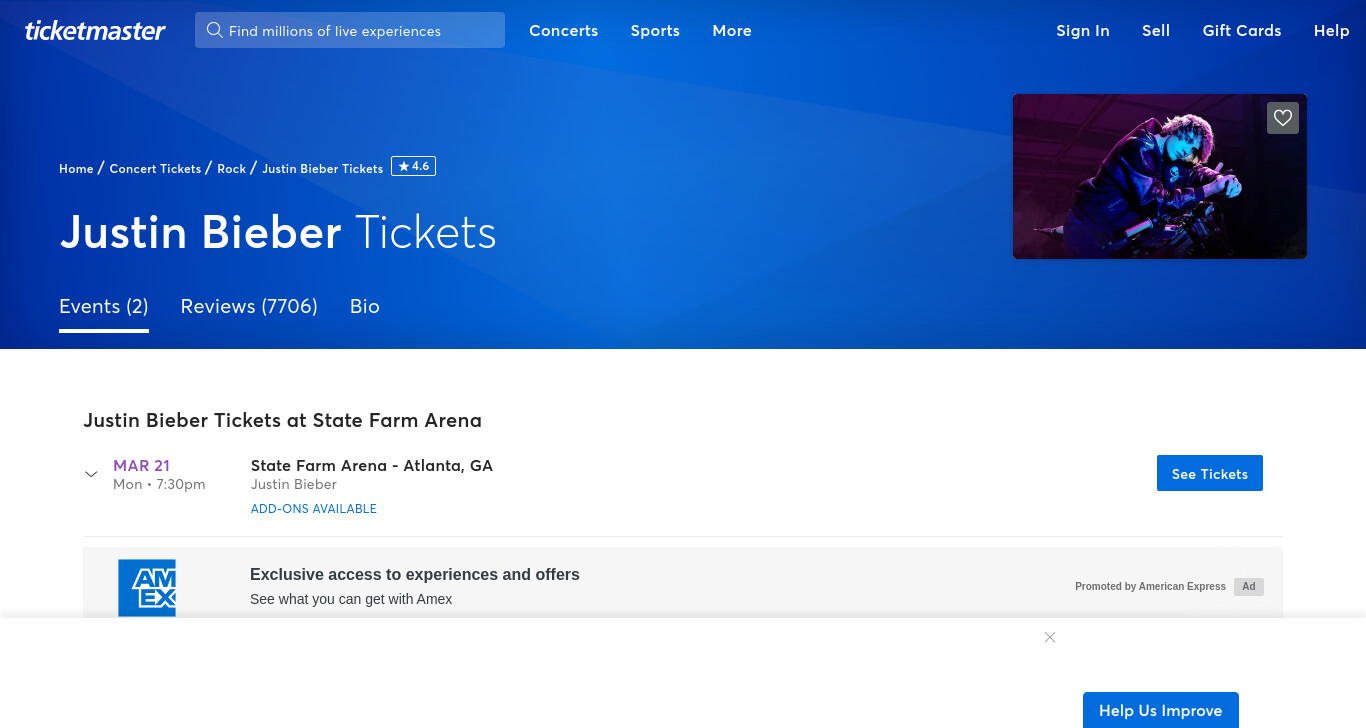Dismiss the bottom banner with X

click(1050, 637)
